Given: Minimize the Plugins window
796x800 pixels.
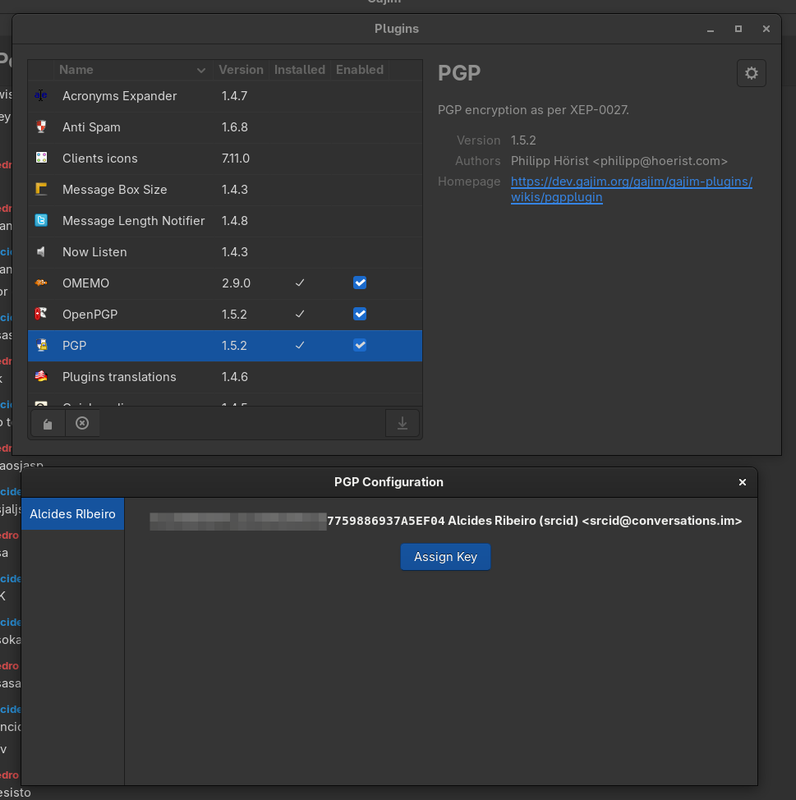Looking at the screenshot, I should pos(710,29).
